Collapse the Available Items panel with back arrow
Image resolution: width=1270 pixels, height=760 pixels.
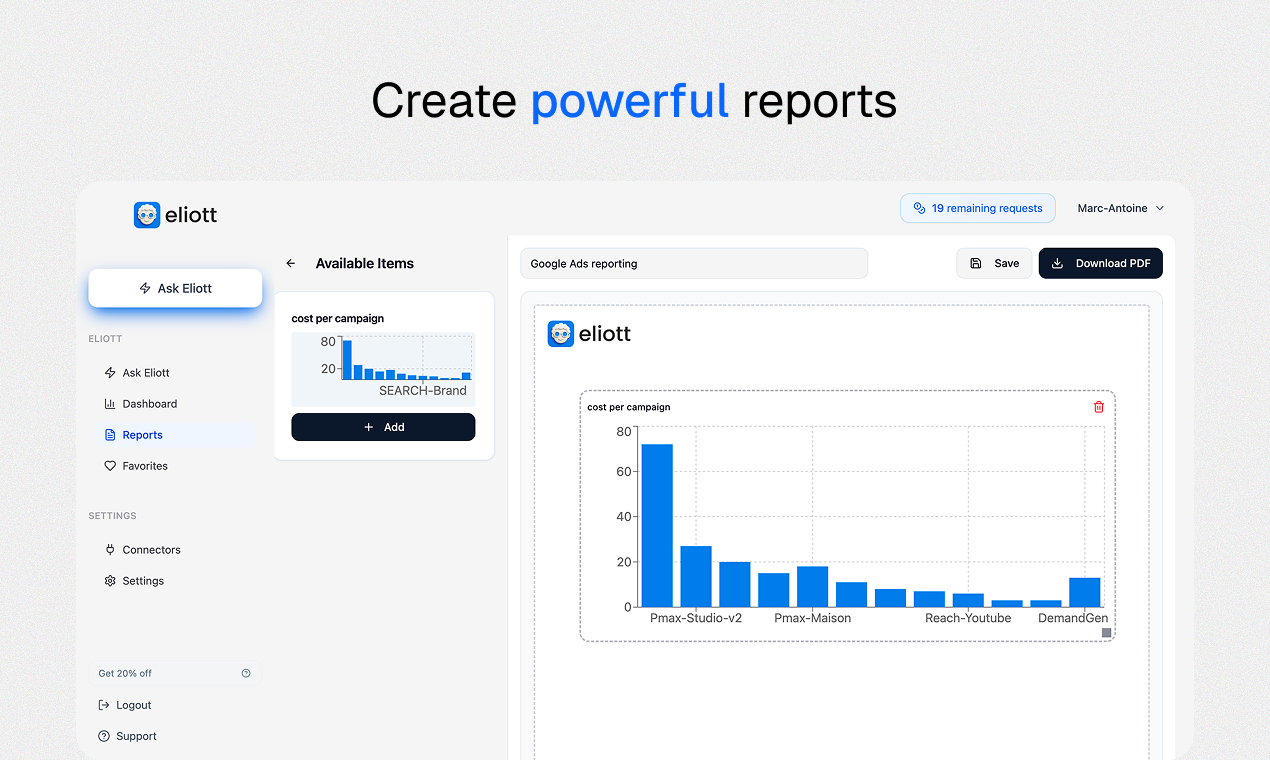pos(290,263)
